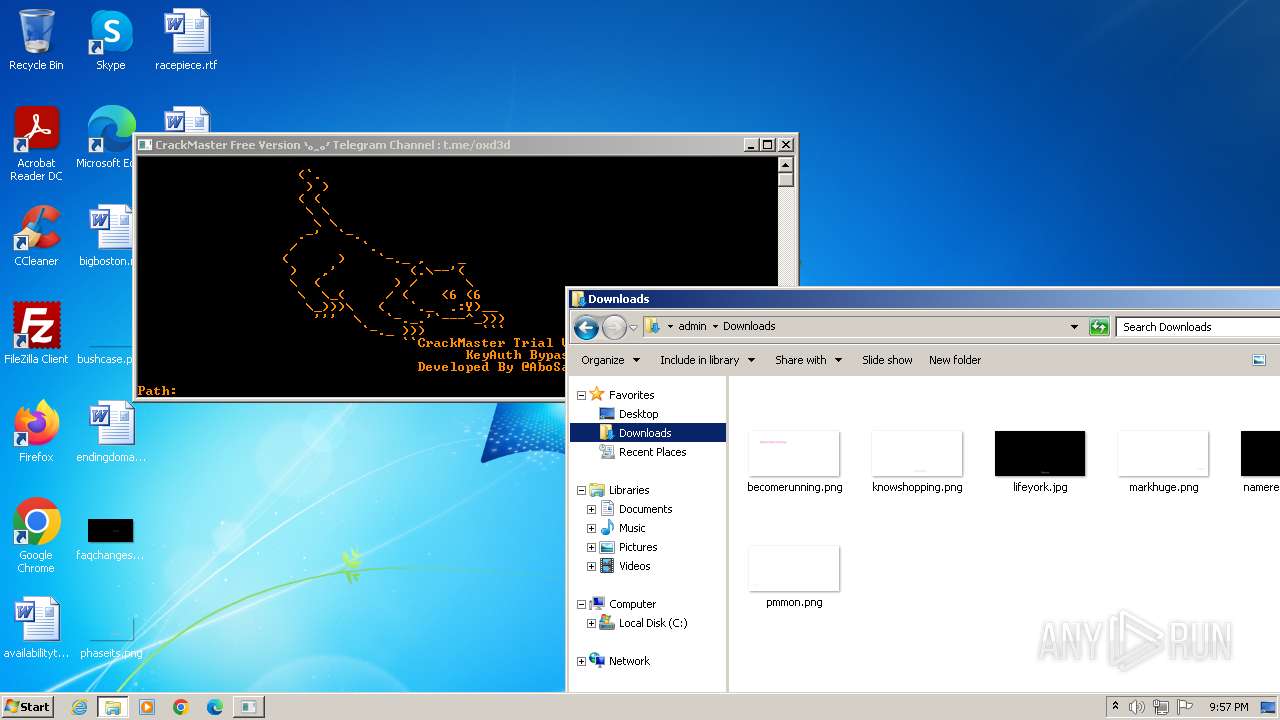1280x720 pixels.
Task: Click the Search Downloads field
Action: pyautogui.click(x=1198, y=327)
